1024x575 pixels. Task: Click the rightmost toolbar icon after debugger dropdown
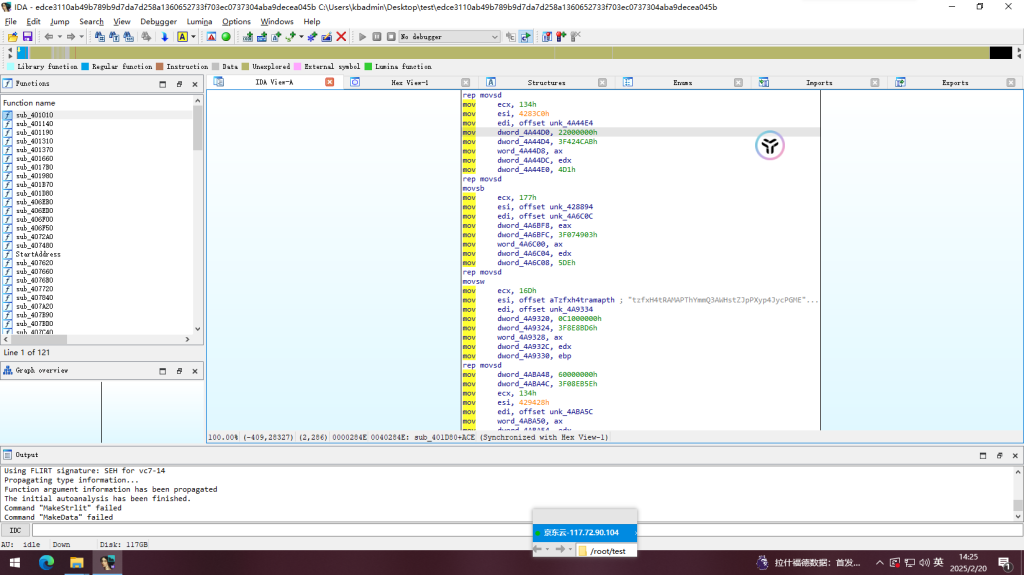[x=575, y=37]
